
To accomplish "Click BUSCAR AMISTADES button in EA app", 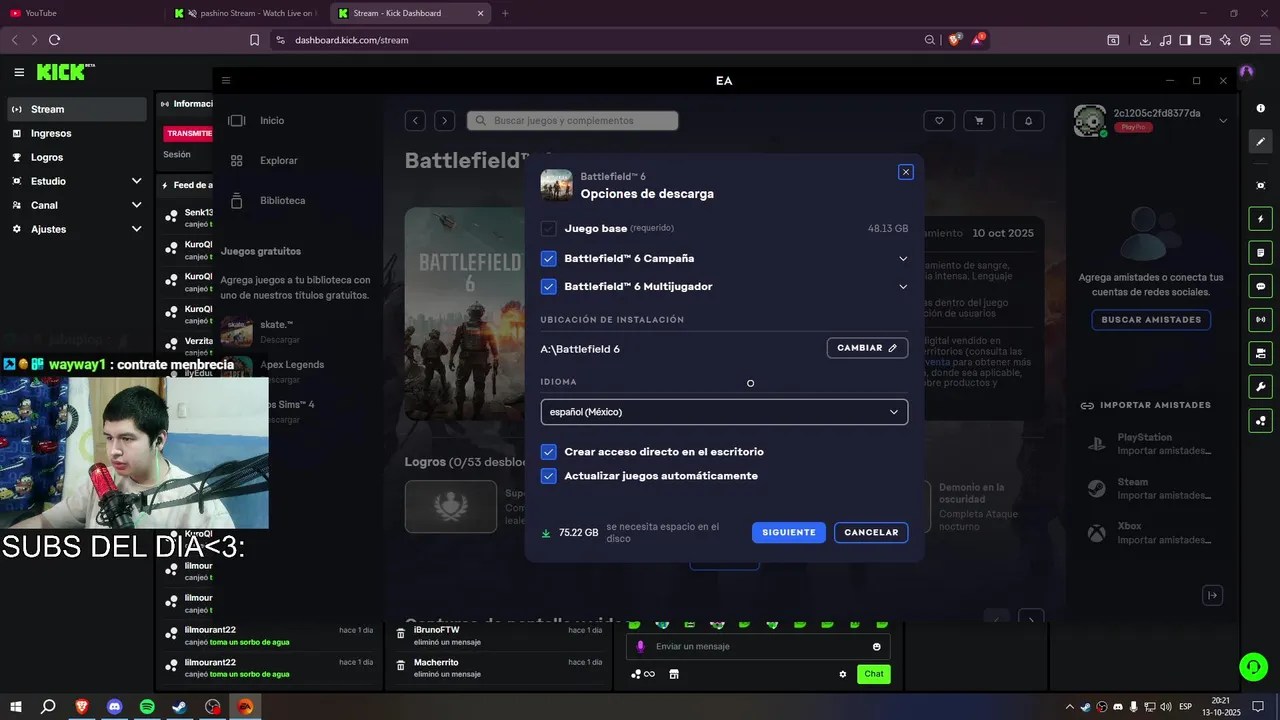I will coord(1151,320).
